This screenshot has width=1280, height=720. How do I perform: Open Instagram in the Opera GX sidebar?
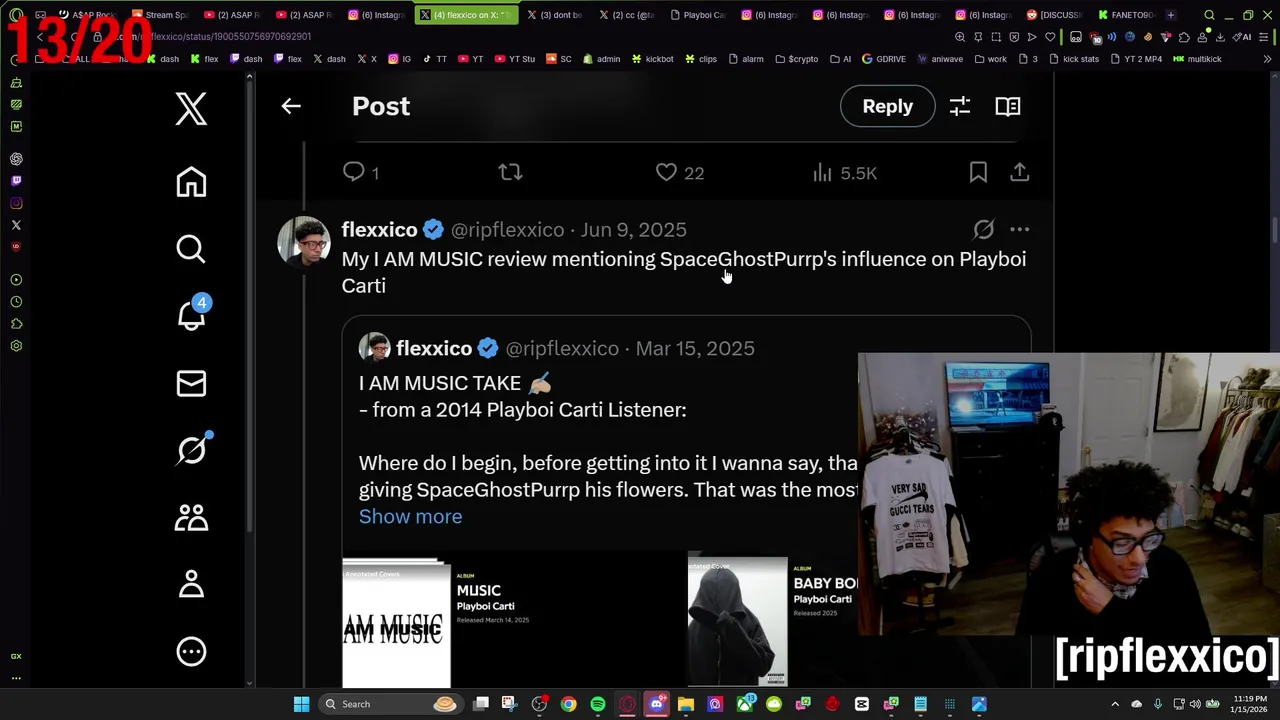pos(16,203)
